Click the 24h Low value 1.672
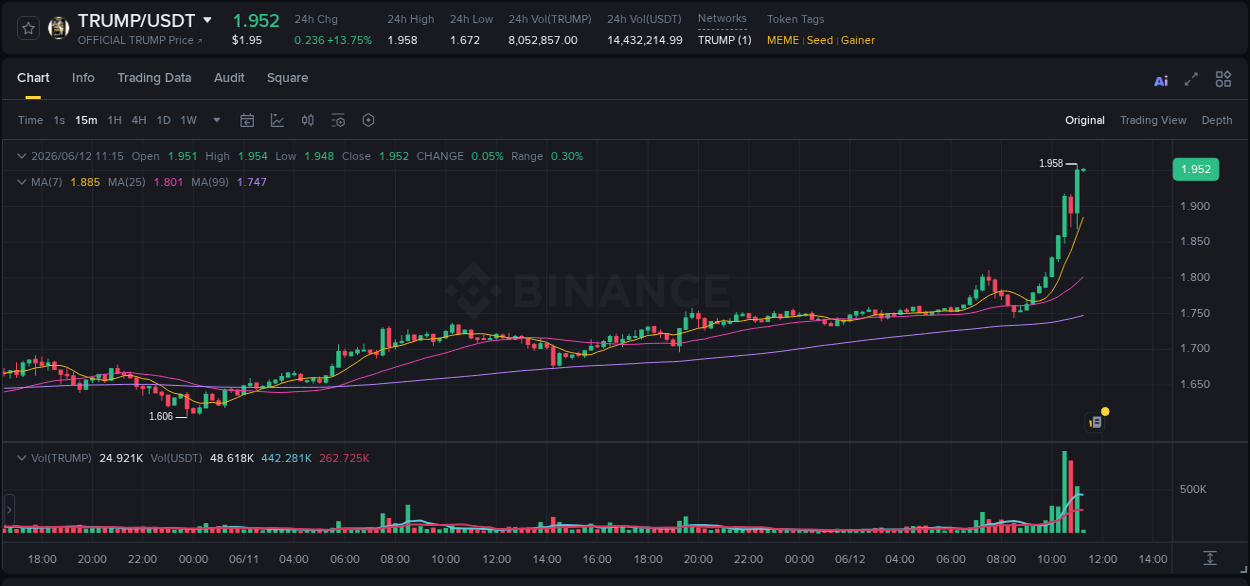This screenshot has height=586, width=1250. tap(465, 40)
